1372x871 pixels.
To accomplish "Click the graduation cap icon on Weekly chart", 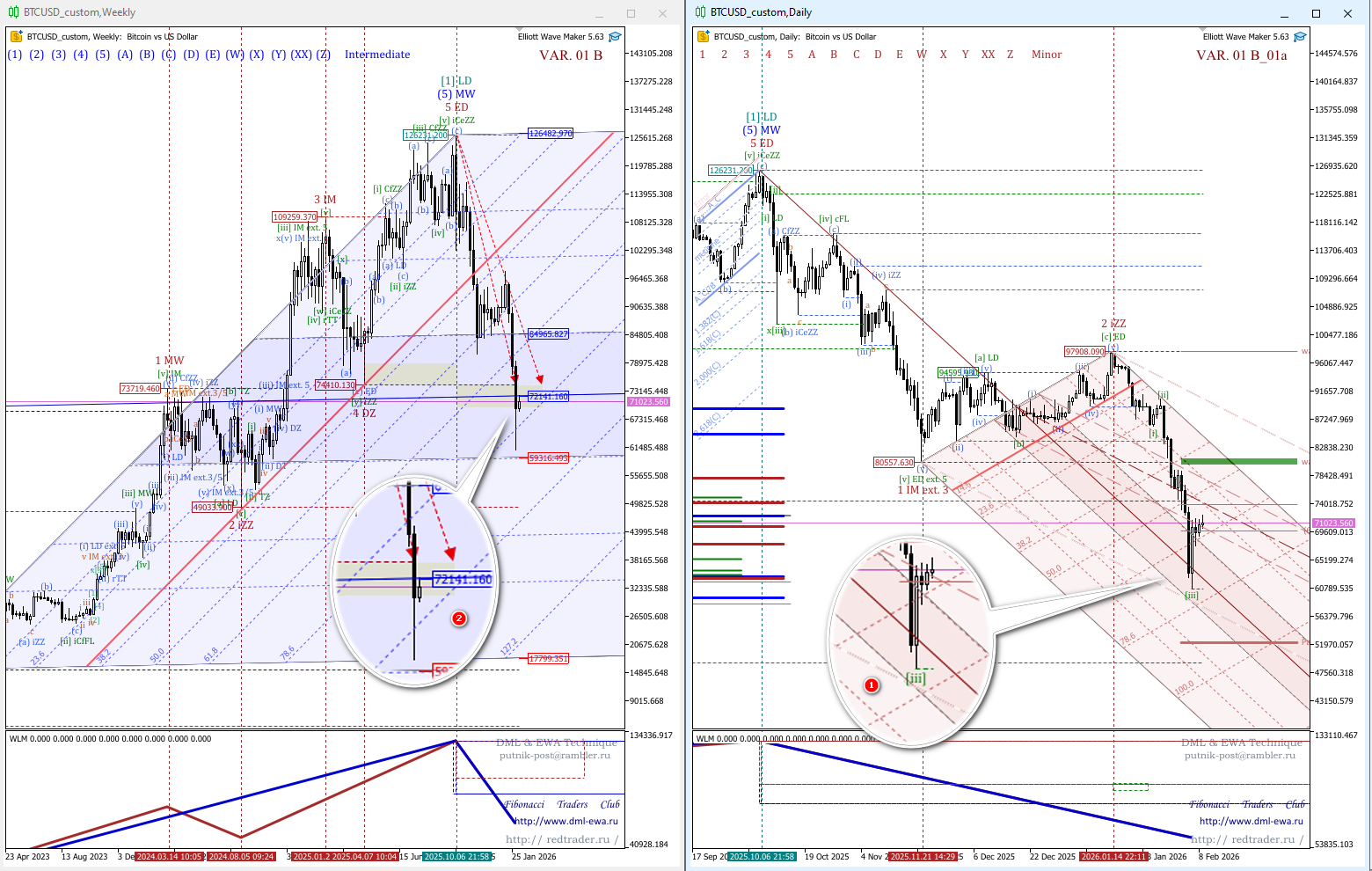I will (615, 37).
